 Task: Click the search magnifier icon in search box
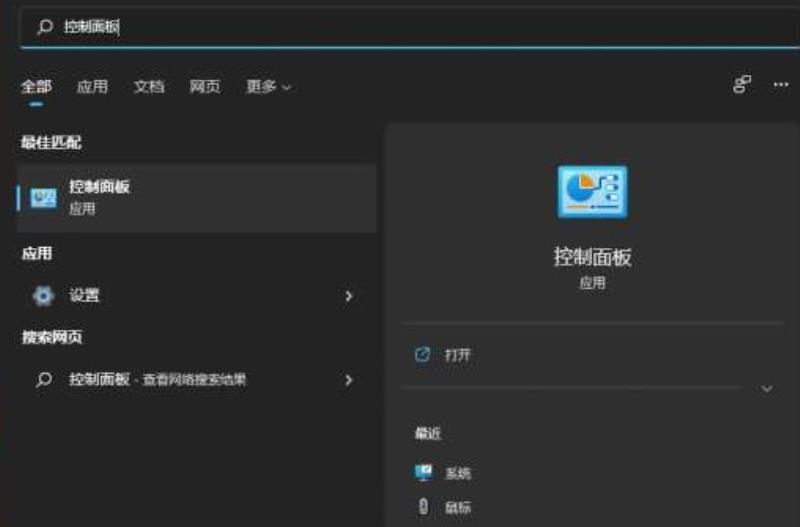(45, 26)
